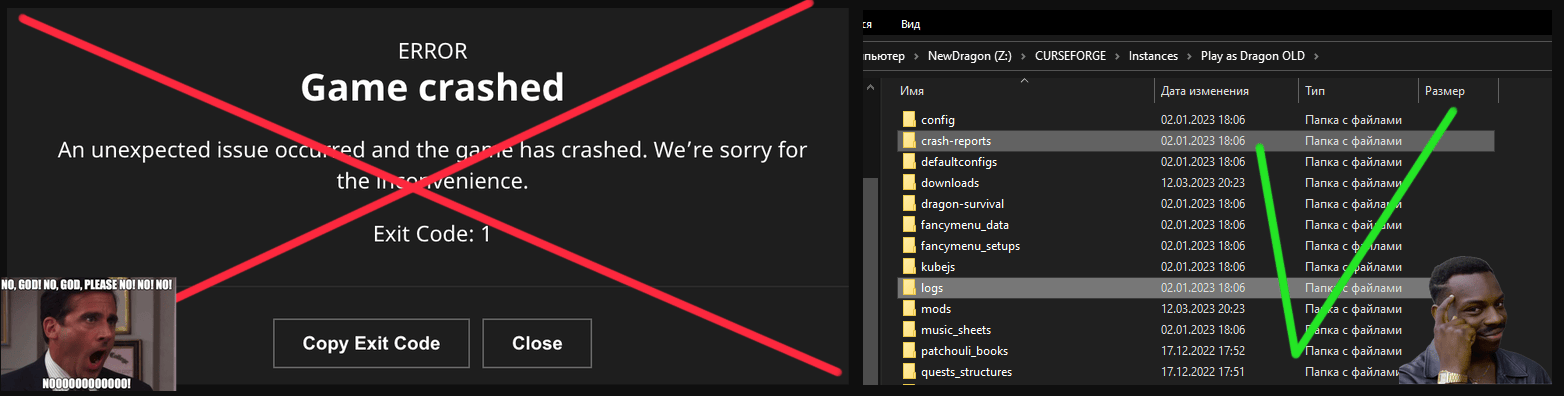The width and height of the screenshot is (1564, 396).
Task: Open the Вид menu
Action: (910, 24)
